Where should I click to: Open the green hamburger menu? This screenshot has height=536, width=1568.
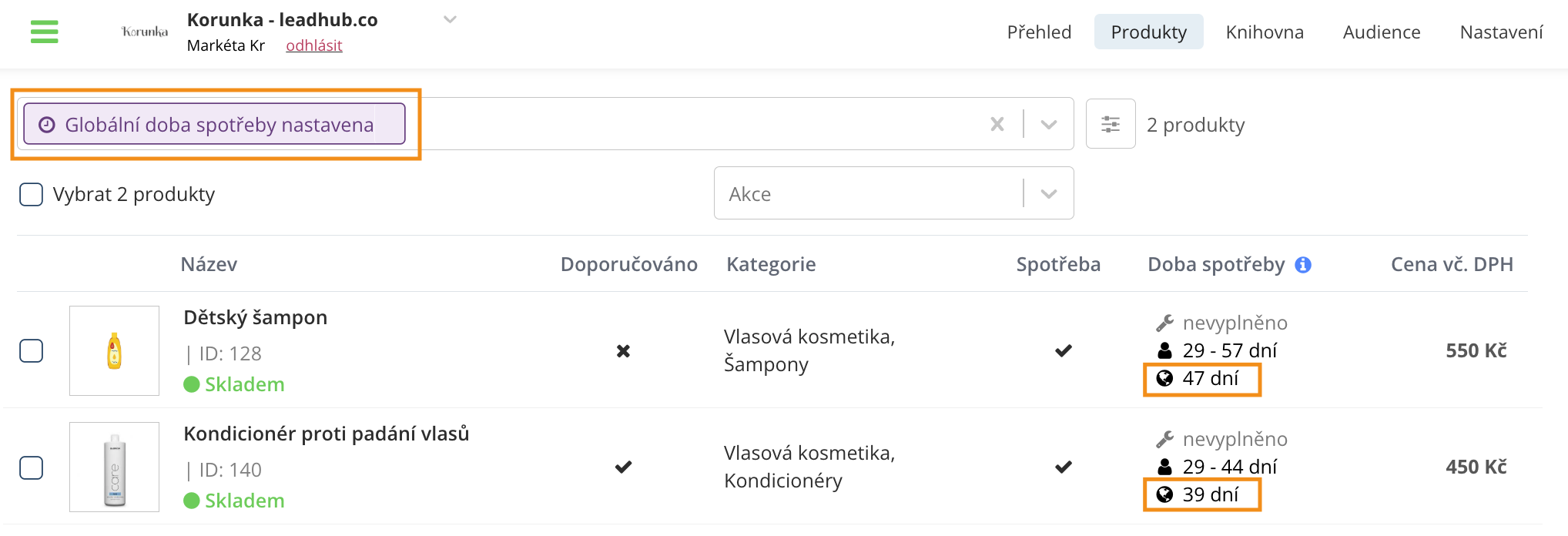(x=45, y=32)
